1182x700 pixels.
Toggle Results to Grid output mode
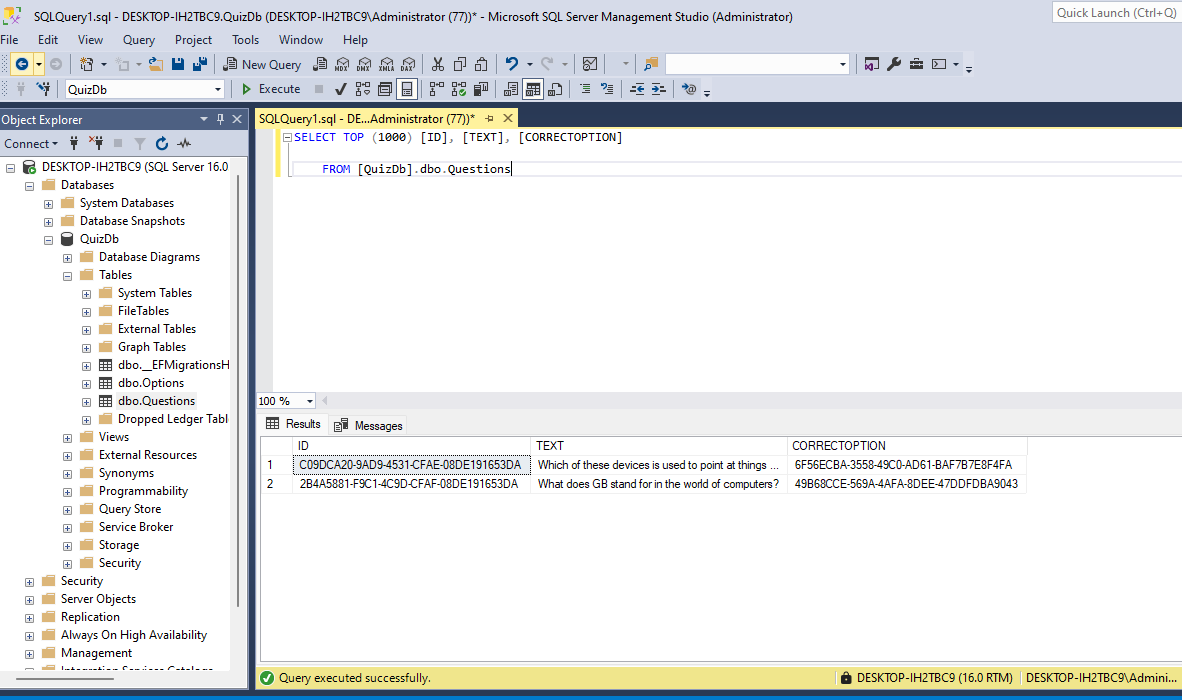tap(533, 89)
